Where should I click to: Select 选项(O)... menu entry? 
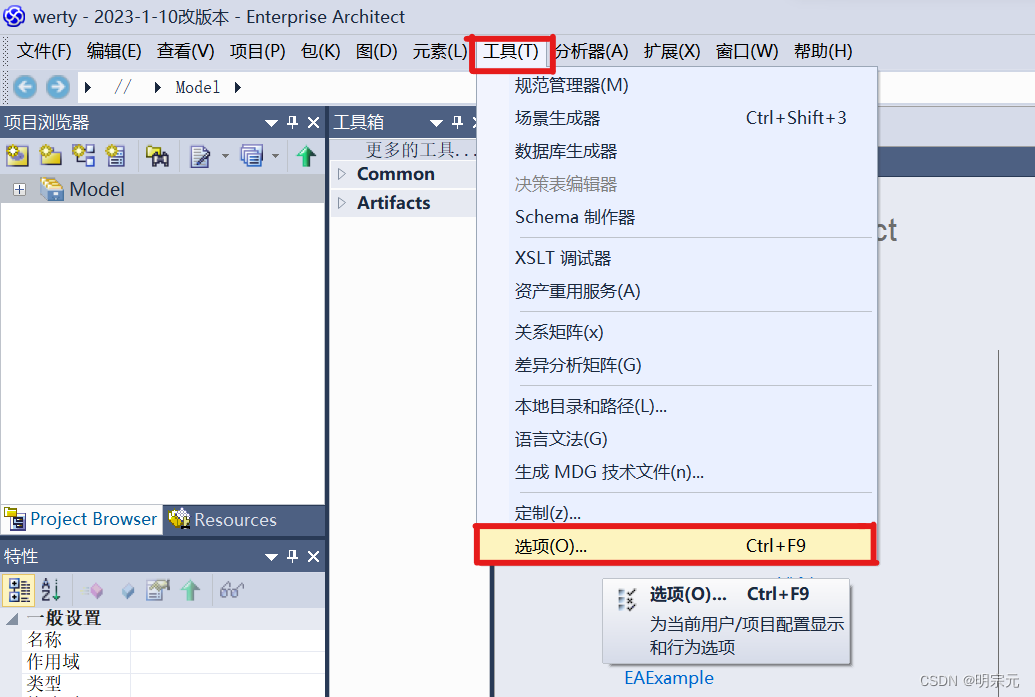coord(677,546)
